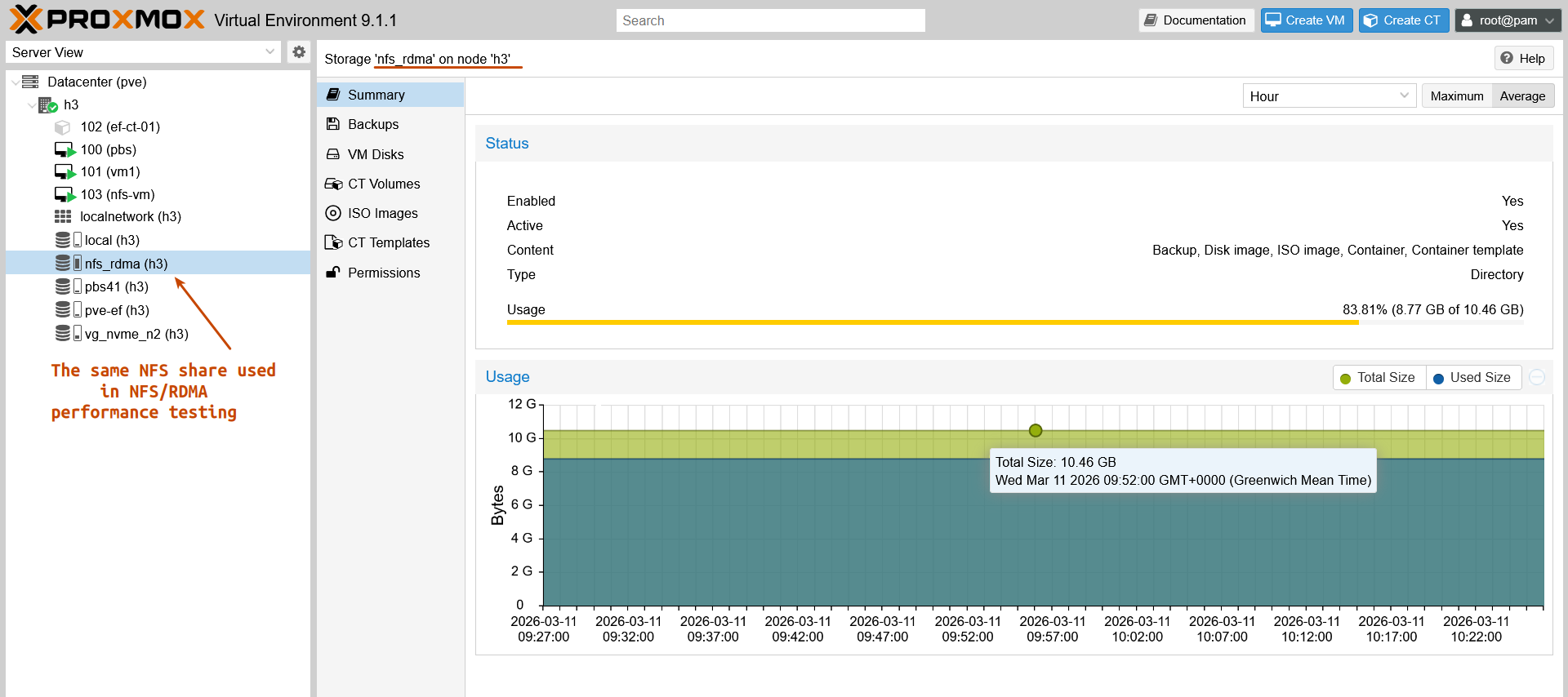Click the storage usage progress bar

click(x=1015, y=322)
